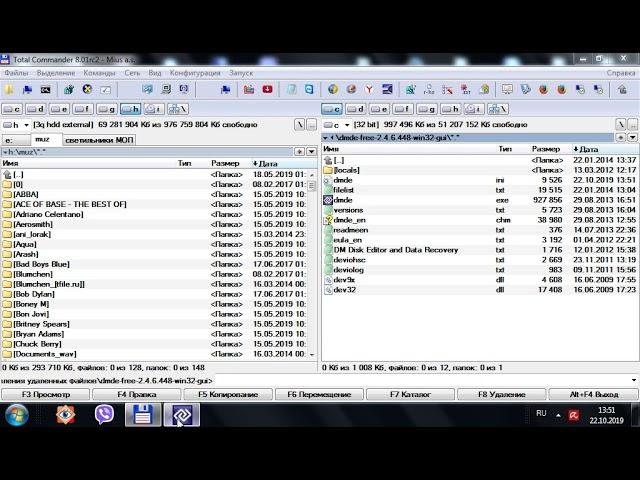Click the dark blue square toolbar icon after Yandex
The height and width of the screenshot is (480, 640).
[x=387, y=89]
